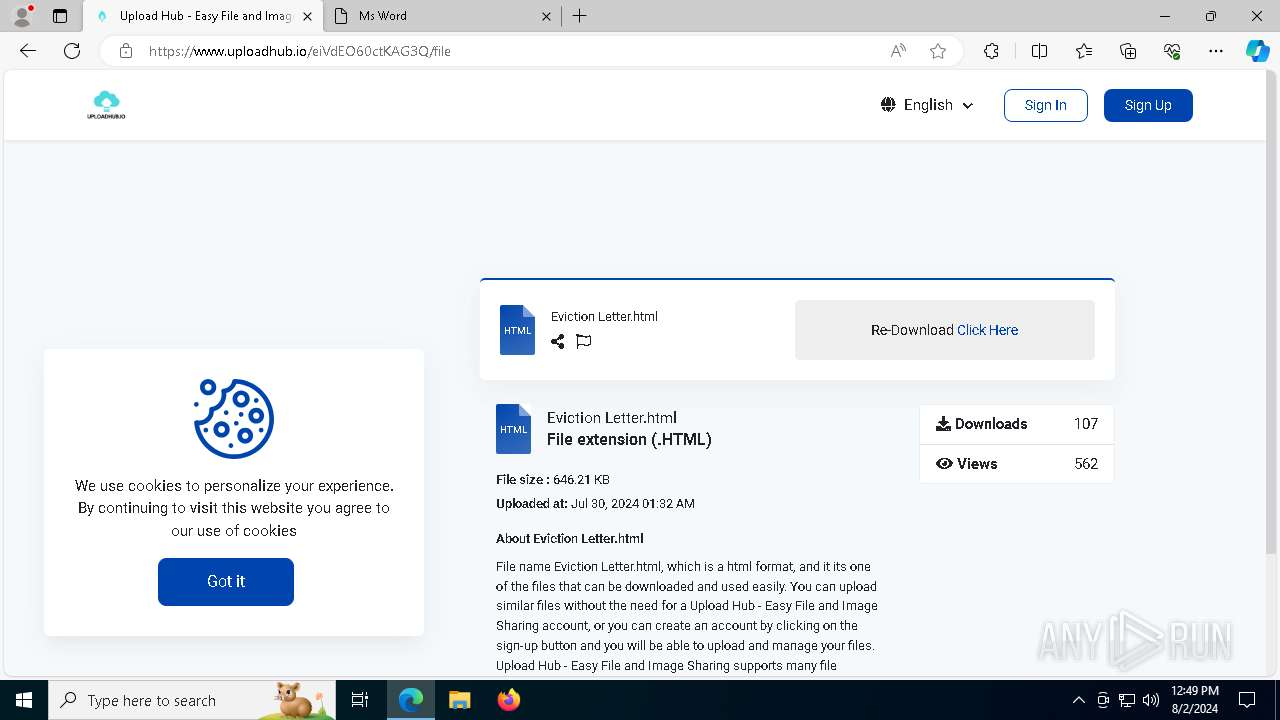Click the UploadHub cloud logo
This screenshot has height=720, width=1280.
106,105
